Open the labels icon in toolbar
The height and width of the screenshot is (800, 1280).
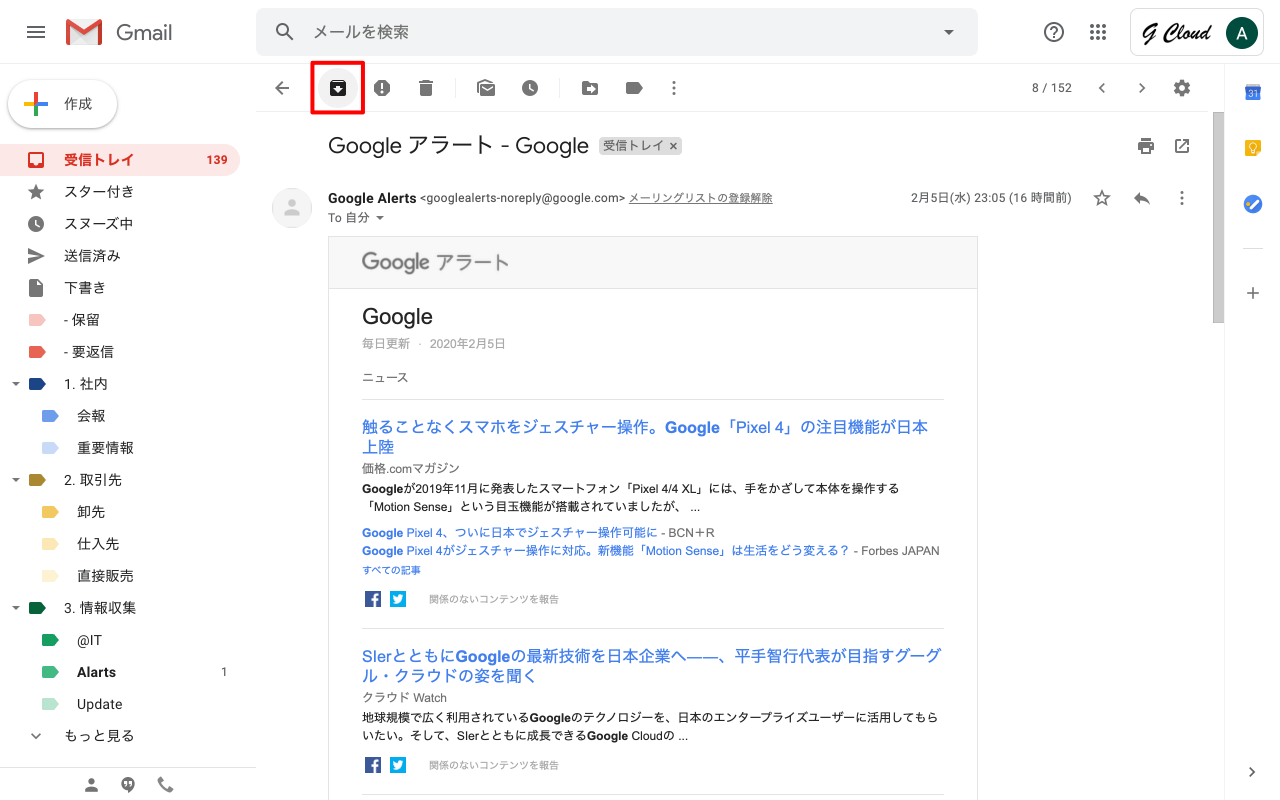point(634,88)
